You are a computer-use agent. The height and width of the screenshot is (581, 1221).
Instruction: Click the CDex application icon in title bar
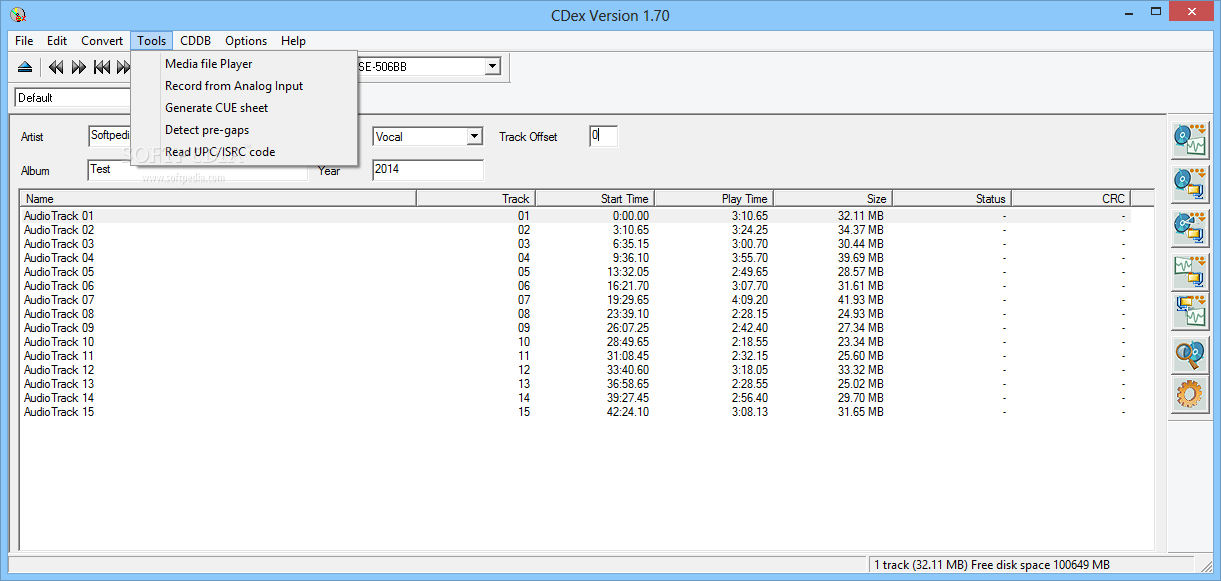[x=17, y=15]
